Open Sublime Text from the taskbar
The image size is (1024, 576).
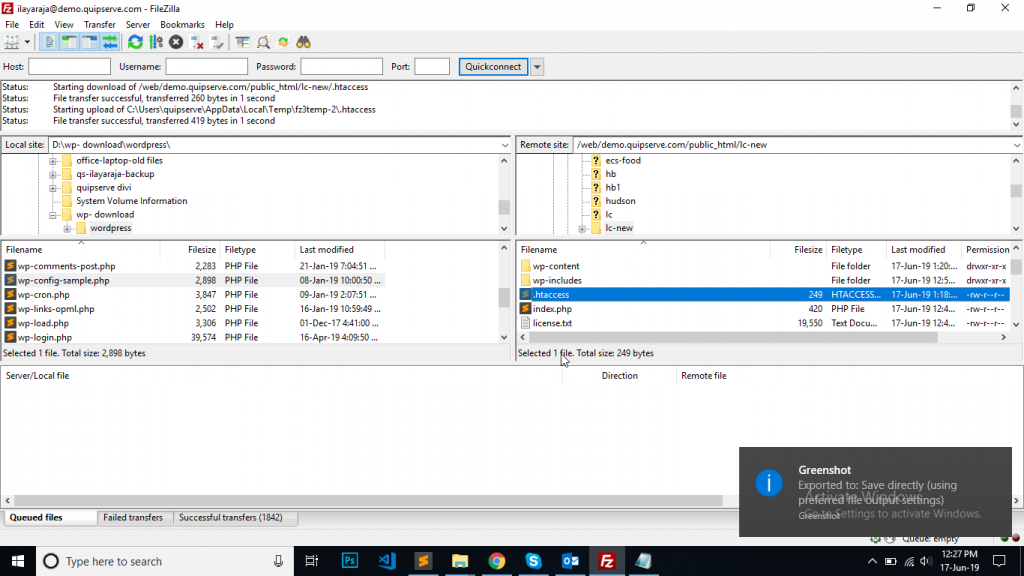423,561
